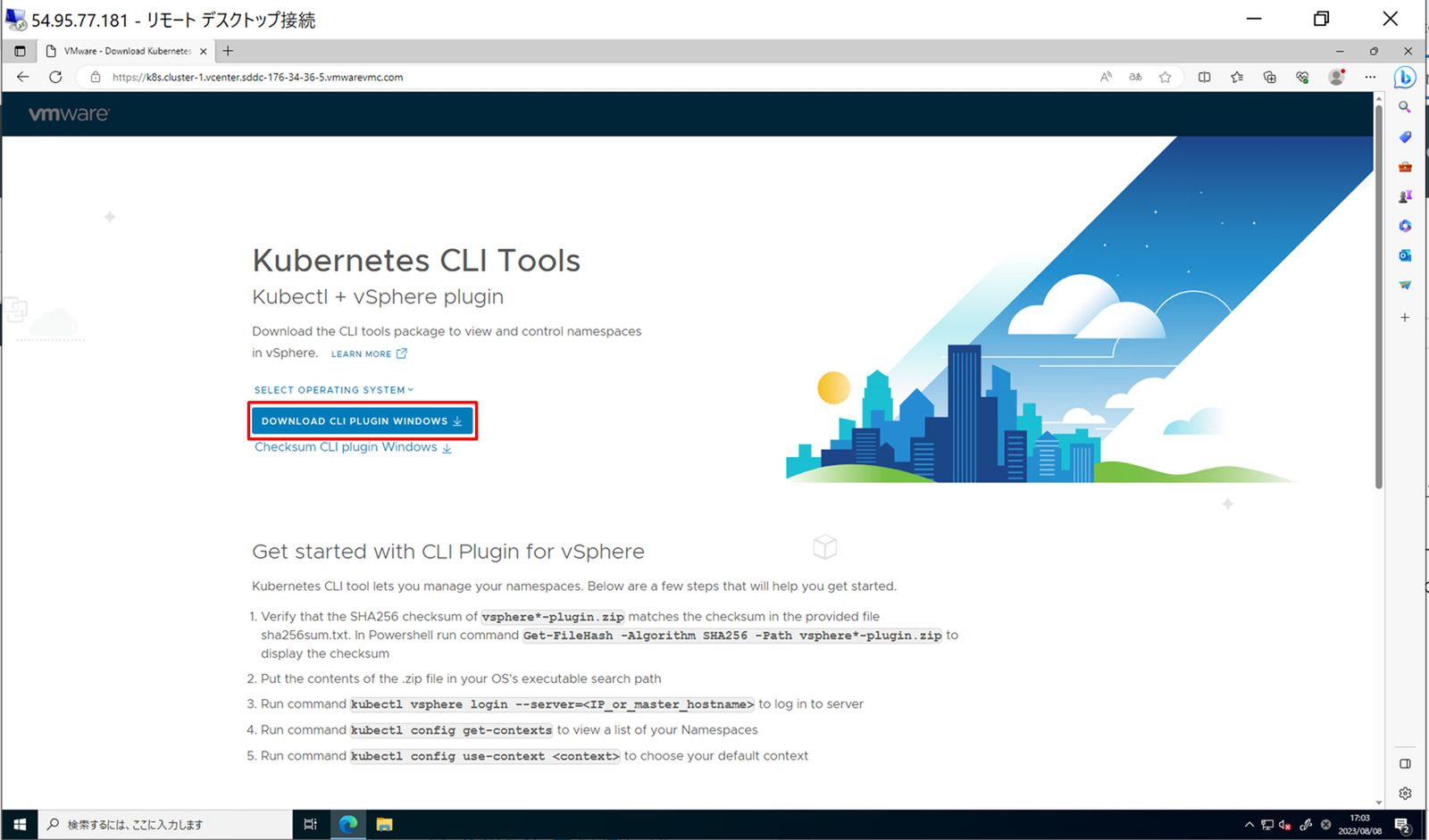Open a new browser tab
This screenshot has width=1429, height=840.
228,51
